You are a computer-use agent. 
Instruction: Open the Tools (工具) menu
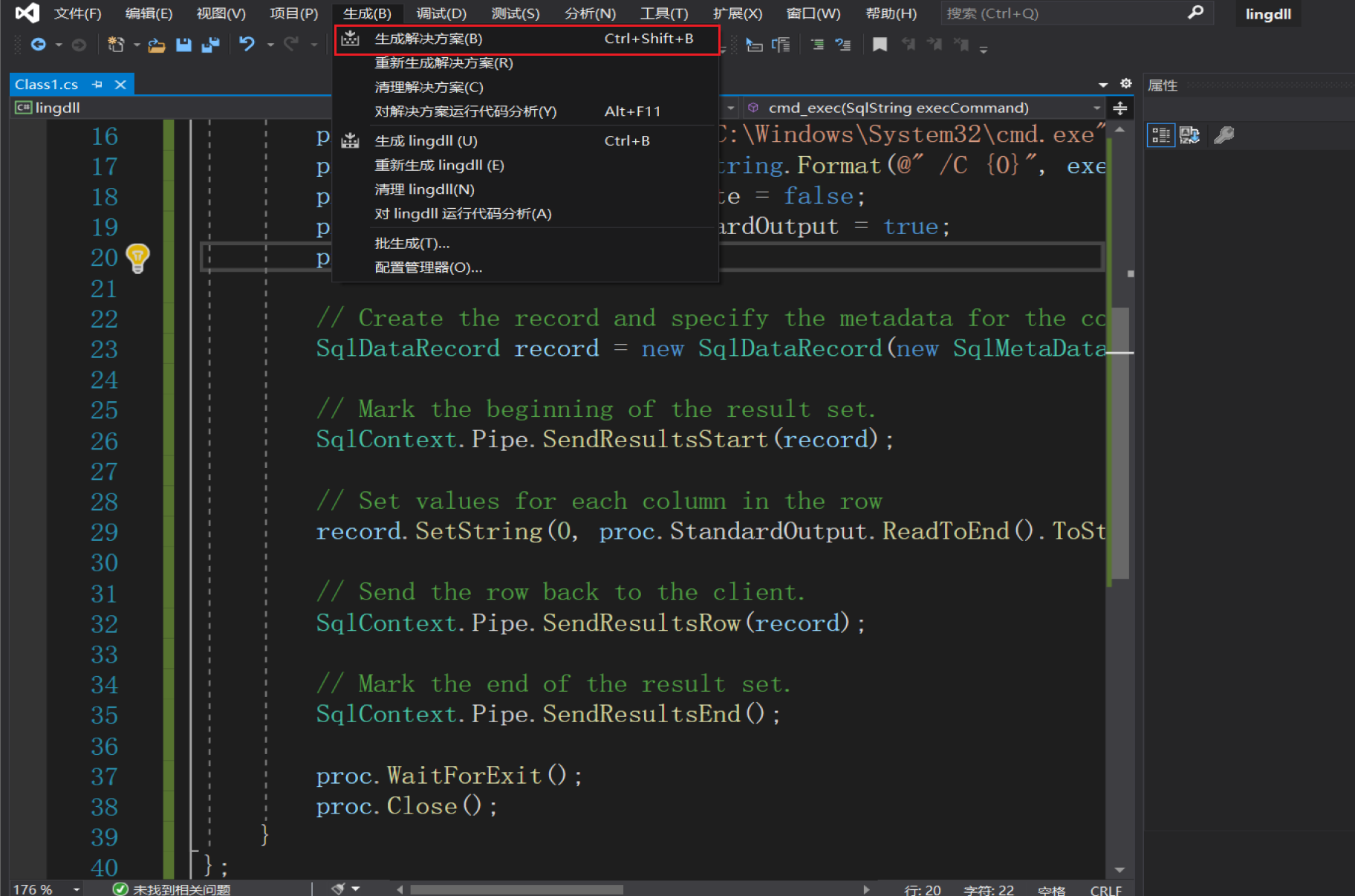point(664,13)
